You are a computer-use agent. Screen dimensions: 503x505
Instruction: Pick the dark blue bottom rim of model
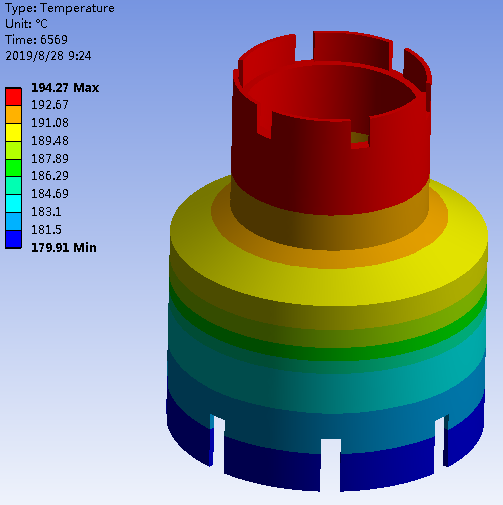point(273,467)
